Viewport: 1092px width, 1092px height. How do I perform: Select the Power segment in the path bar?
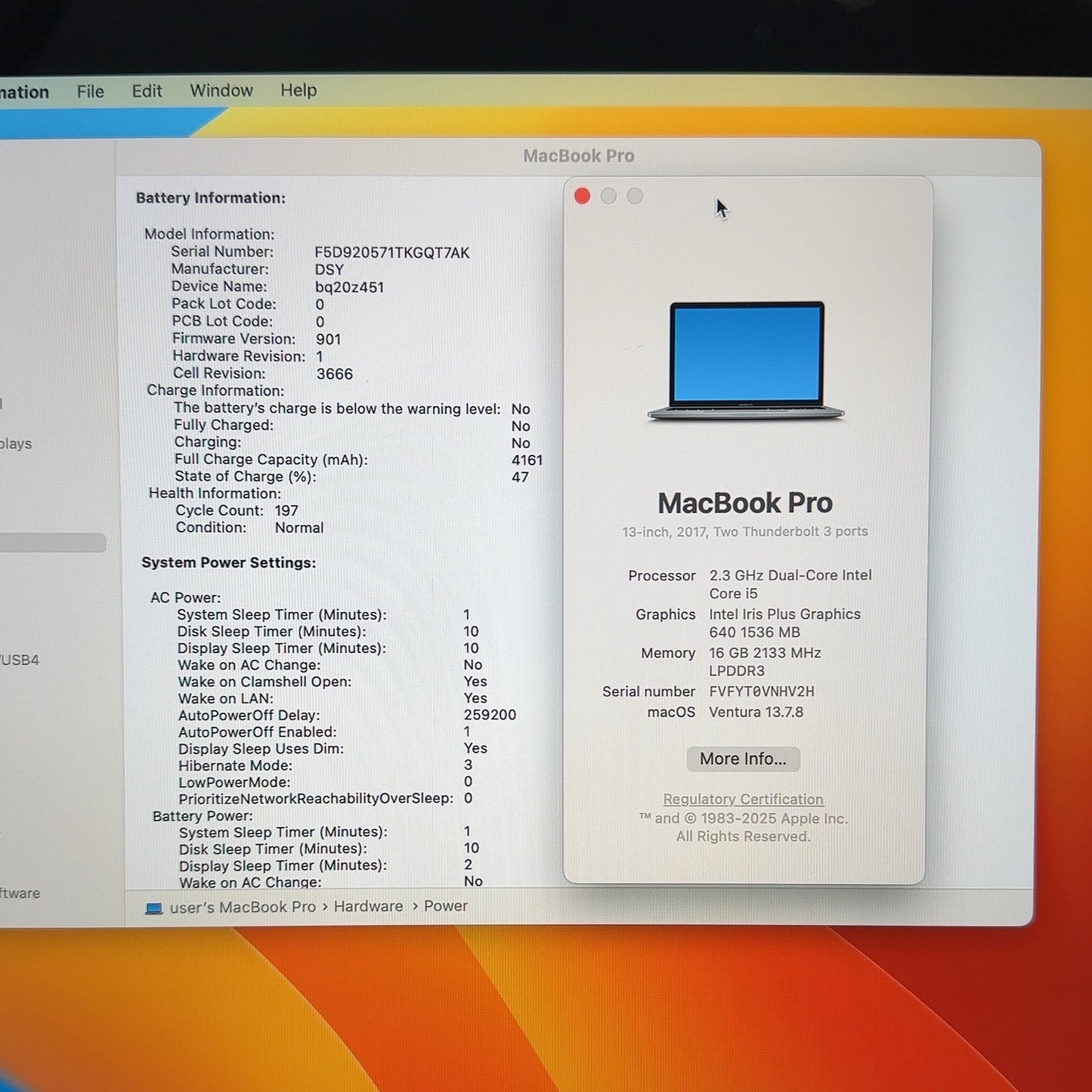(x=446, y=905)
